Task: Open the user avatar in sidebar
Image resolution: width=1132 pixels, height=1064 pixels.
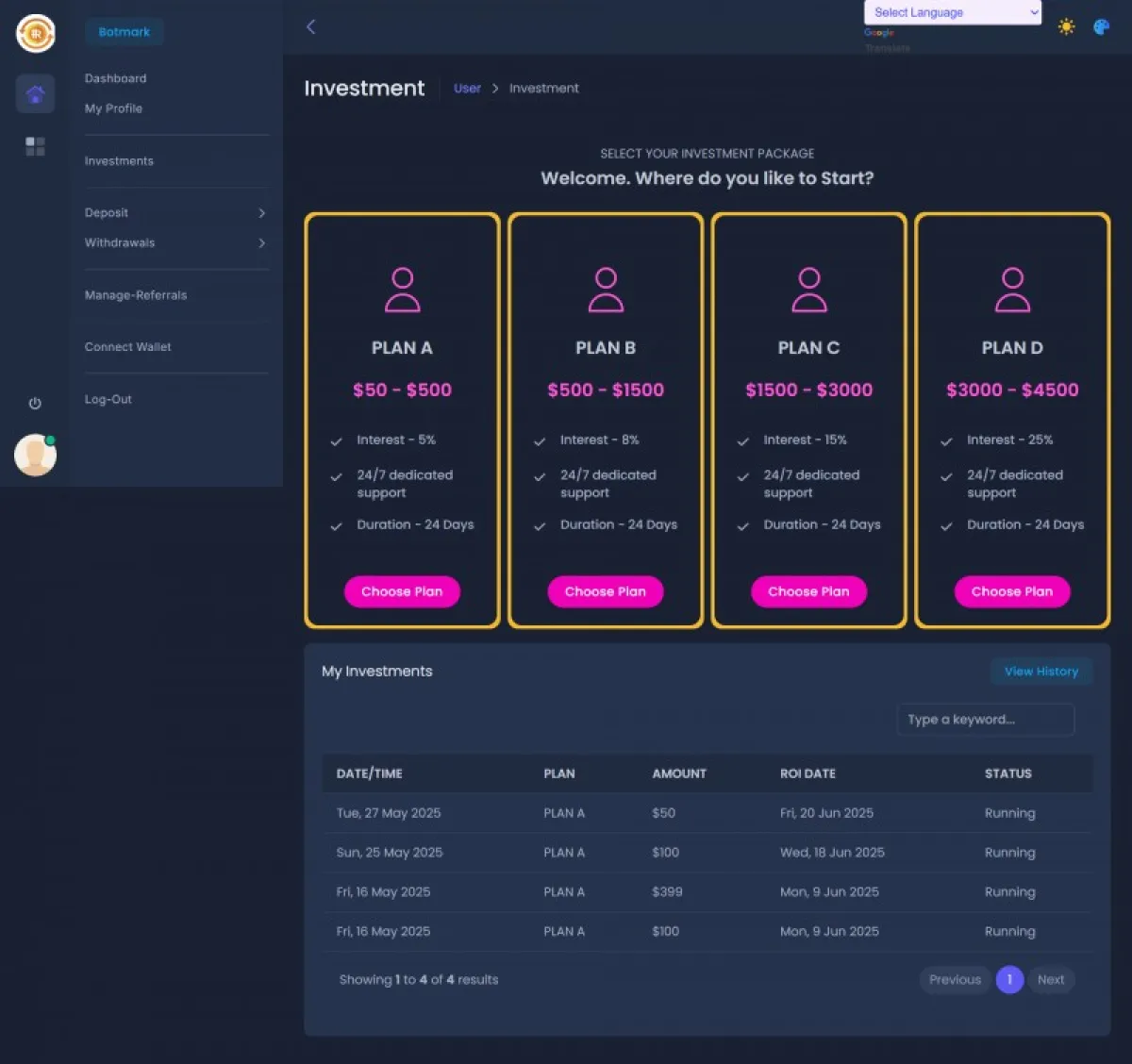Action: [36, 455]
